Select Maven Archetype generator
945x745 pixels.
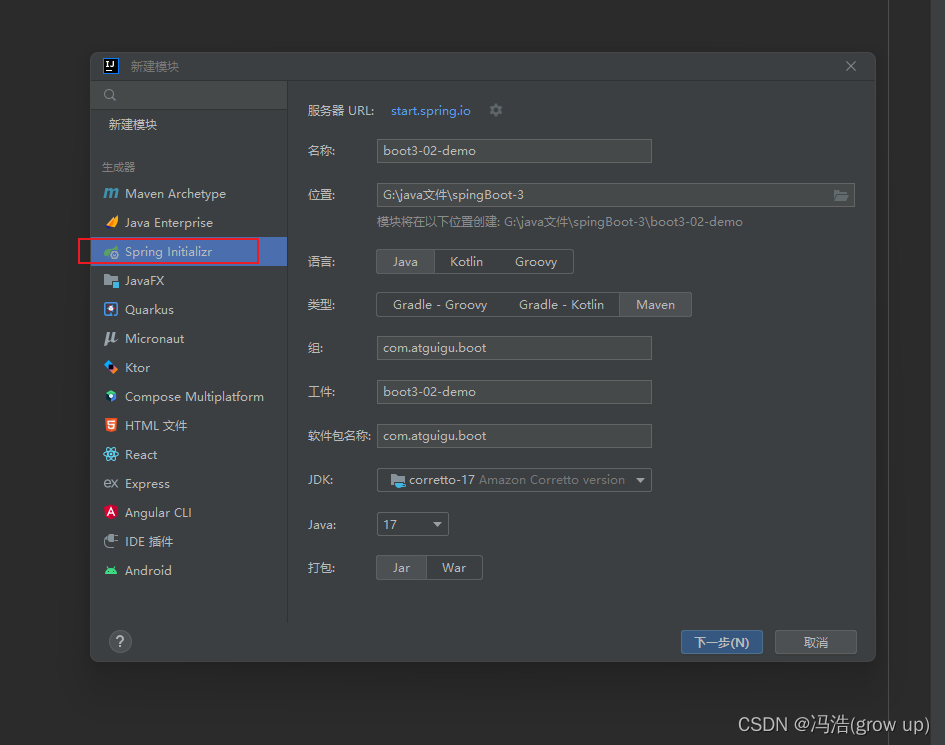coord(189,193)
